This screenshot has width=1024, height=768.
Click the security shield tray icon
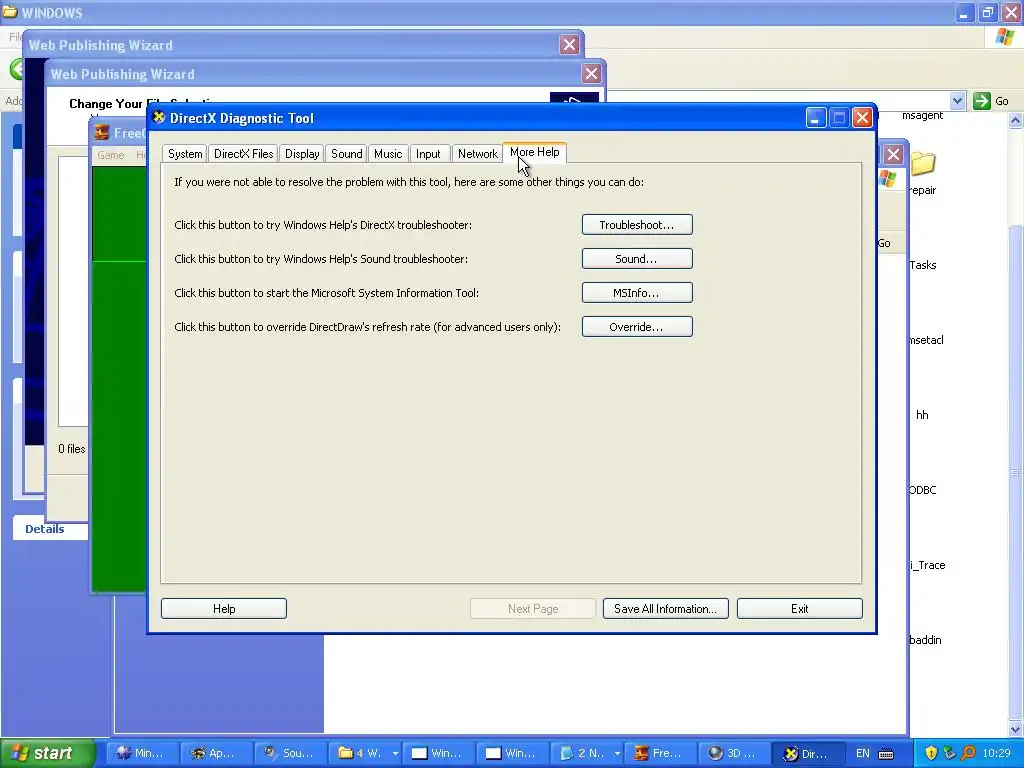[931, 753]
